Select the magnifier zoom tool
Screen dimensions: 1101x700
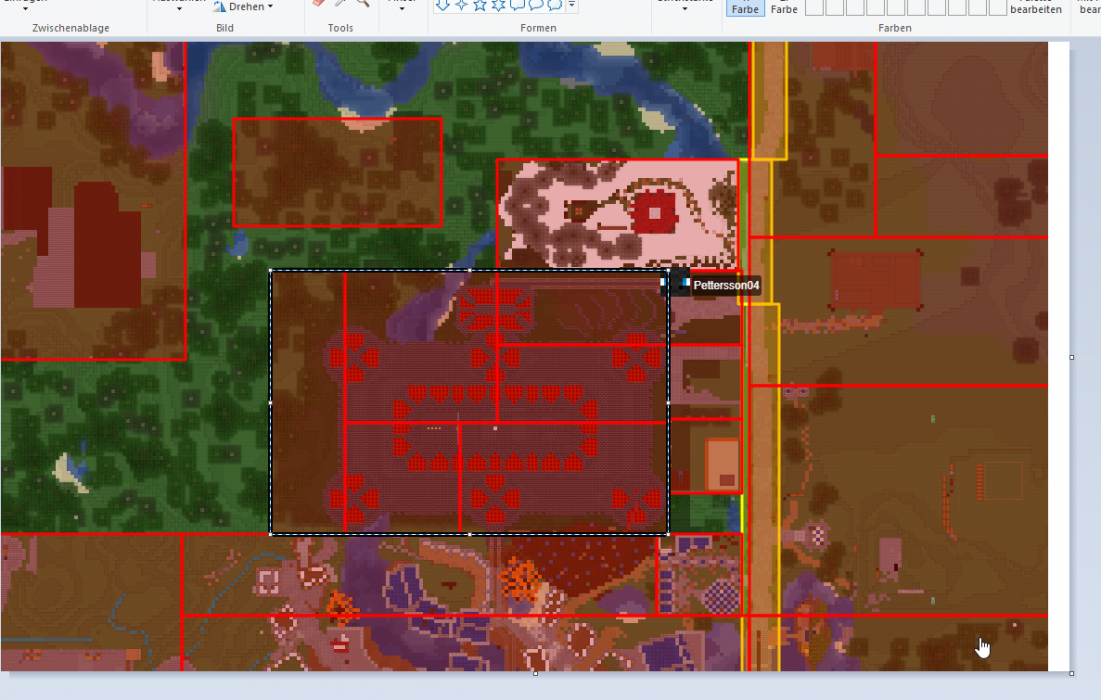point(362,3)
